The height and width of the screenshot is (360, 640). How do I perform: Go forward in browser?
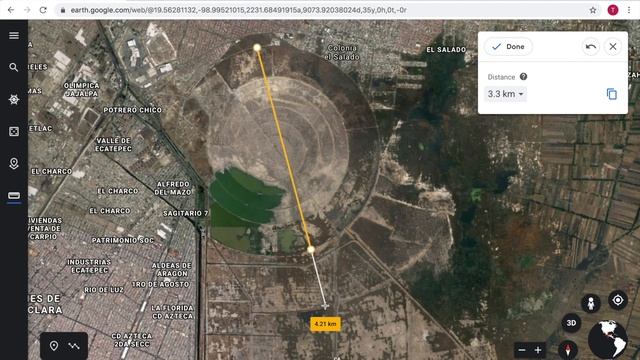(x=27, y=10)
